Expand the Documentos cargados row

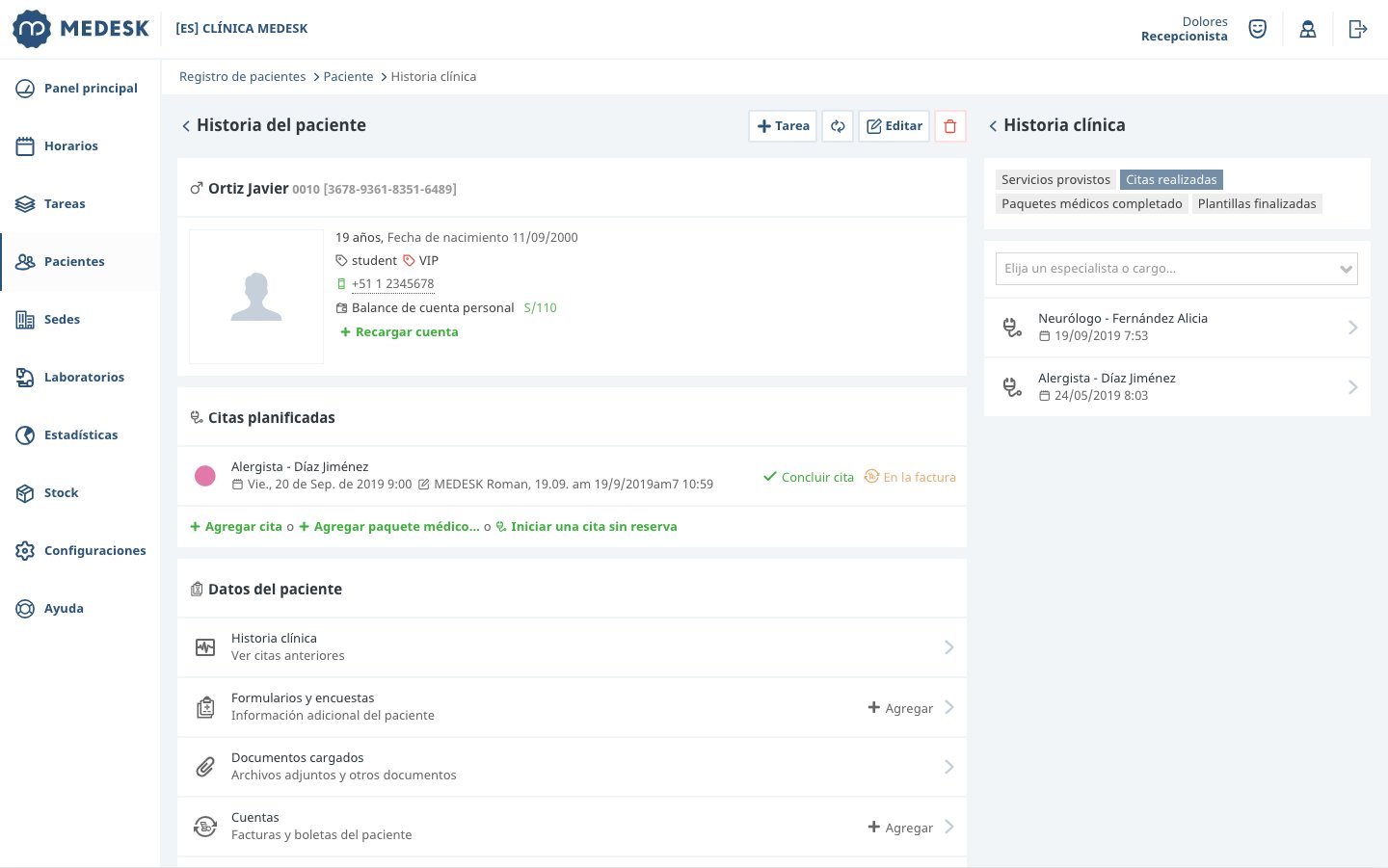pyautogui.click(x=572, y=767)
